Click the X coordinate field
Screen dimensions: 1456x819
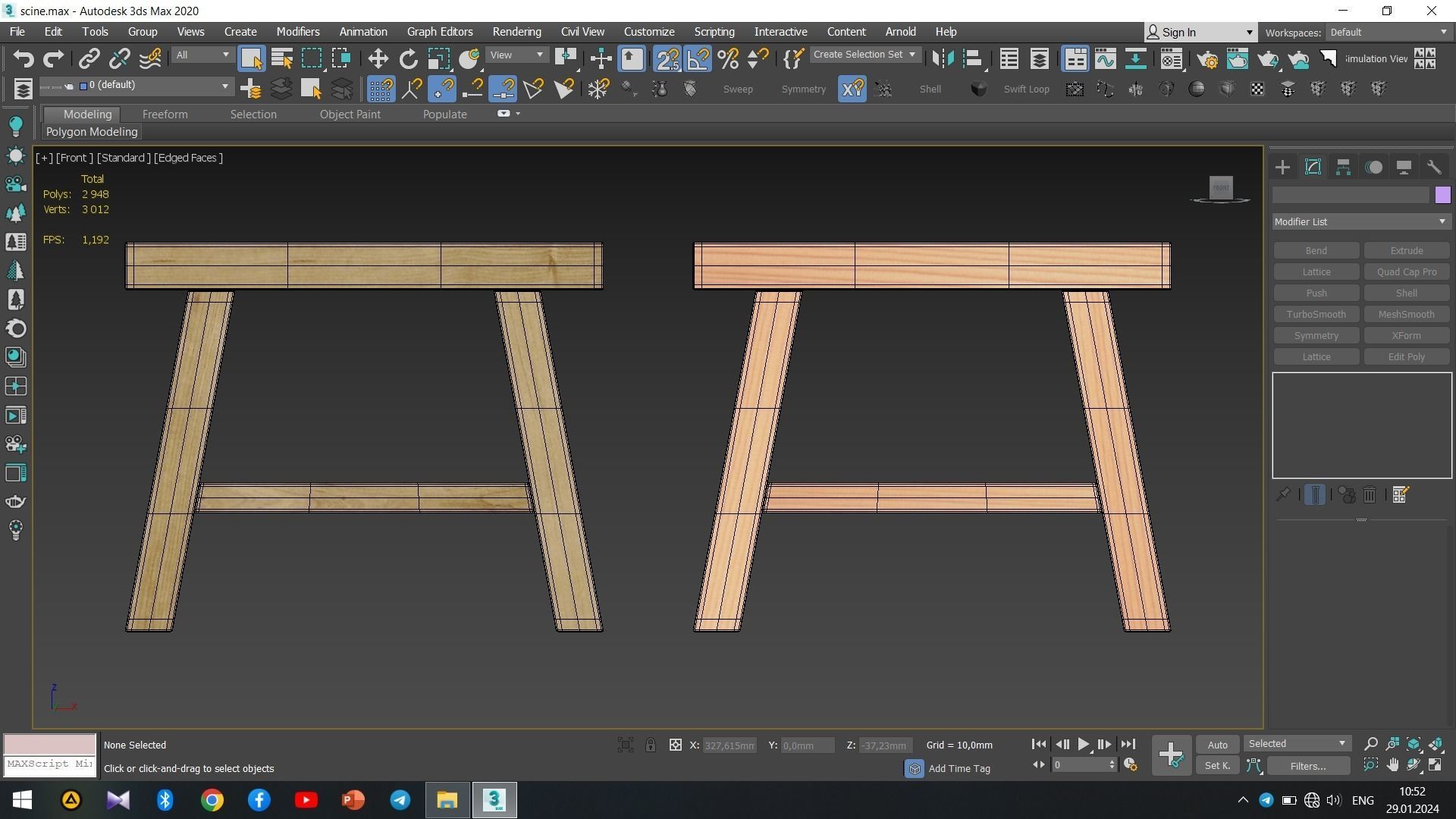point(729,745)
